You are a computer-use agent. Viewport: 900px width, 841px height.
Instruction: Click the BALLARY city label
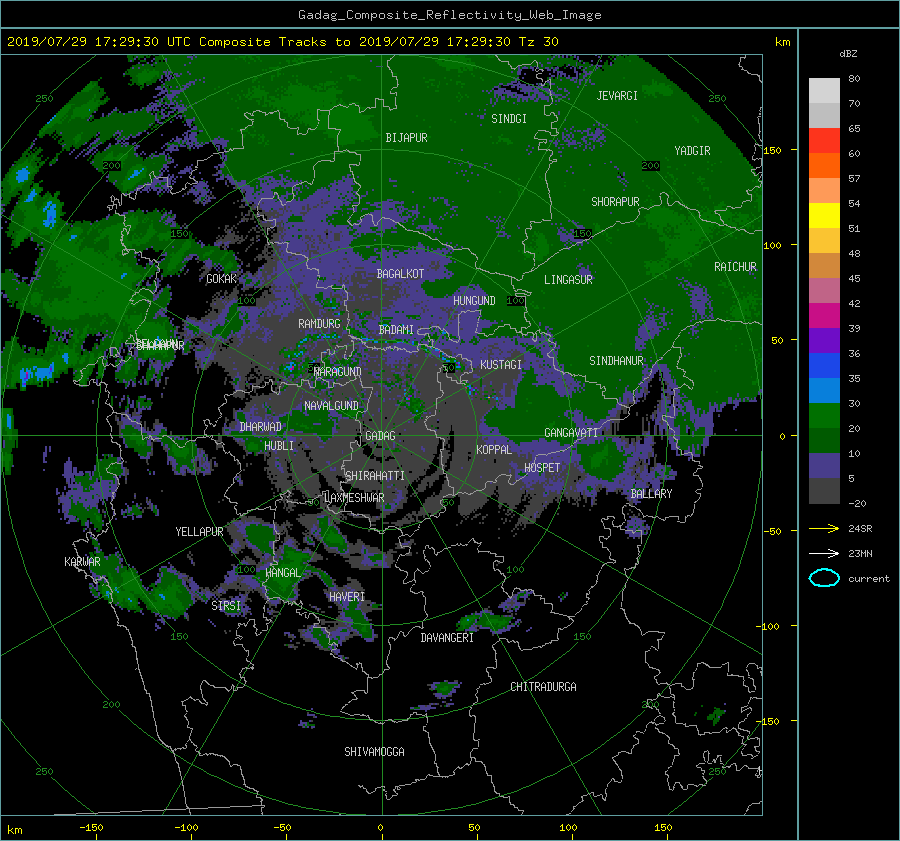point(651,494)
